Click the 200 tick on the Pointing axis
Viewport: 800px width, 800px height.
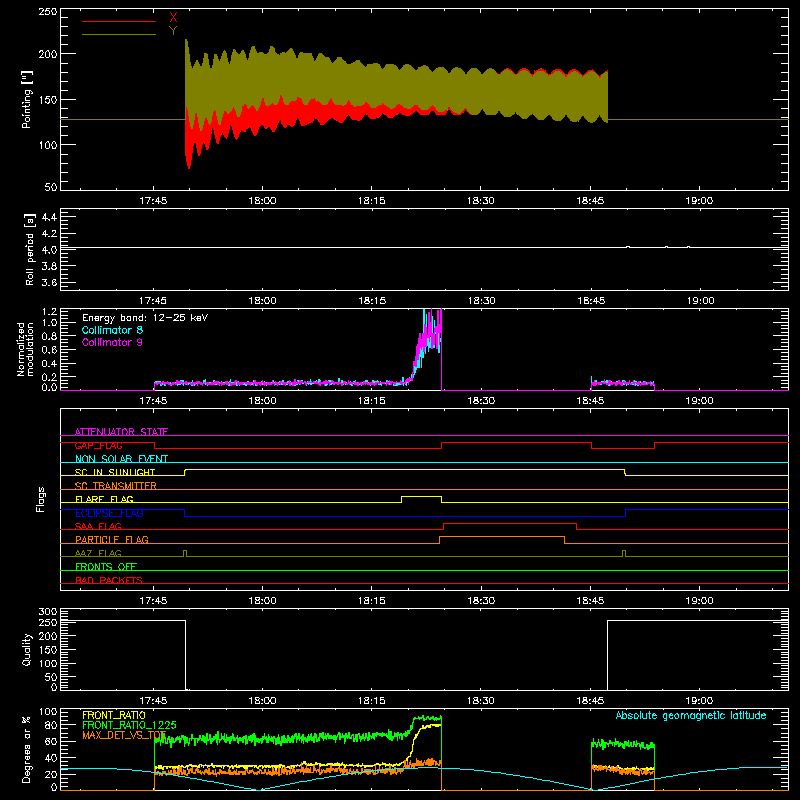[x=48, y=54]
